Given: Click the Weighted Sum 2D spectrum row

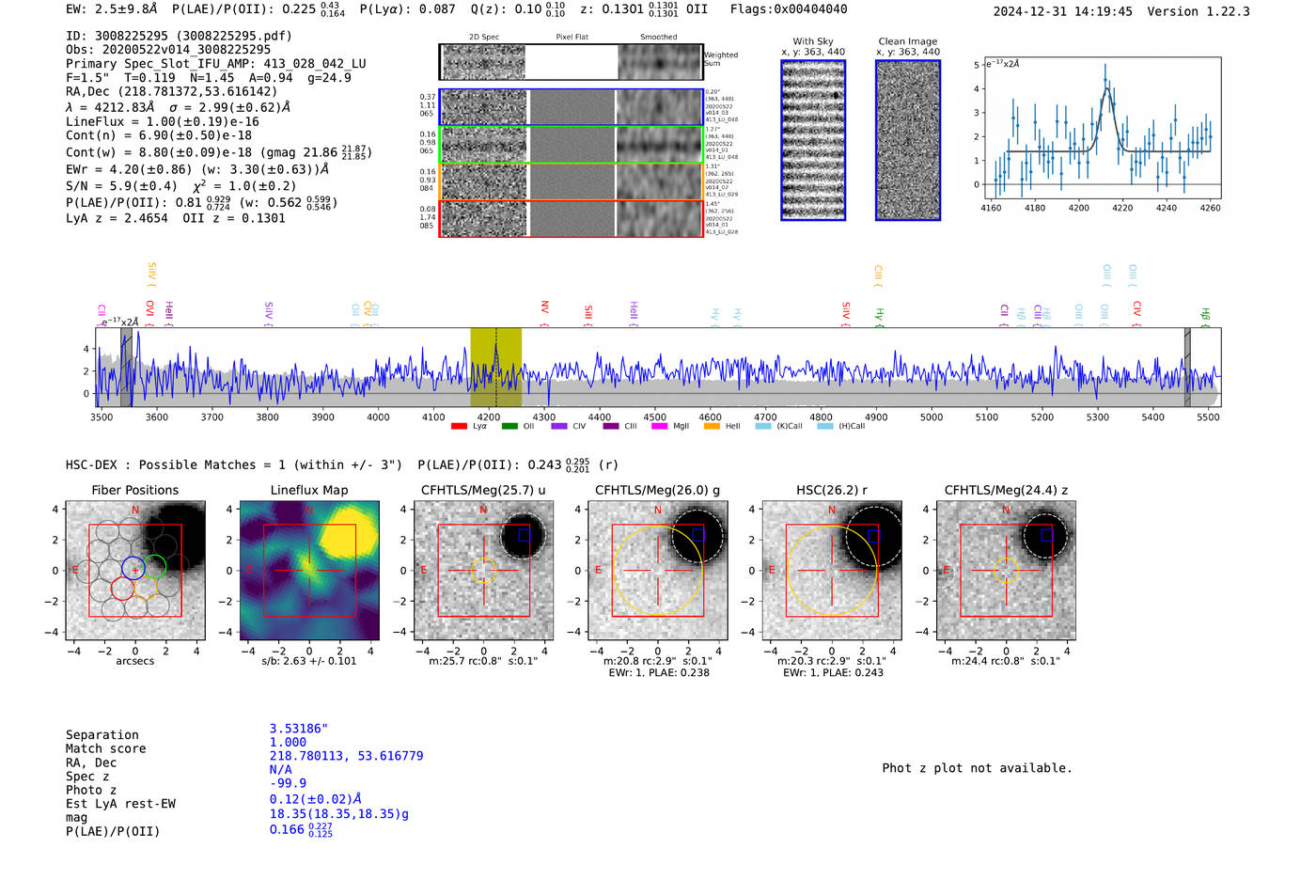Looking at the screenshot, I should [572, 62].
